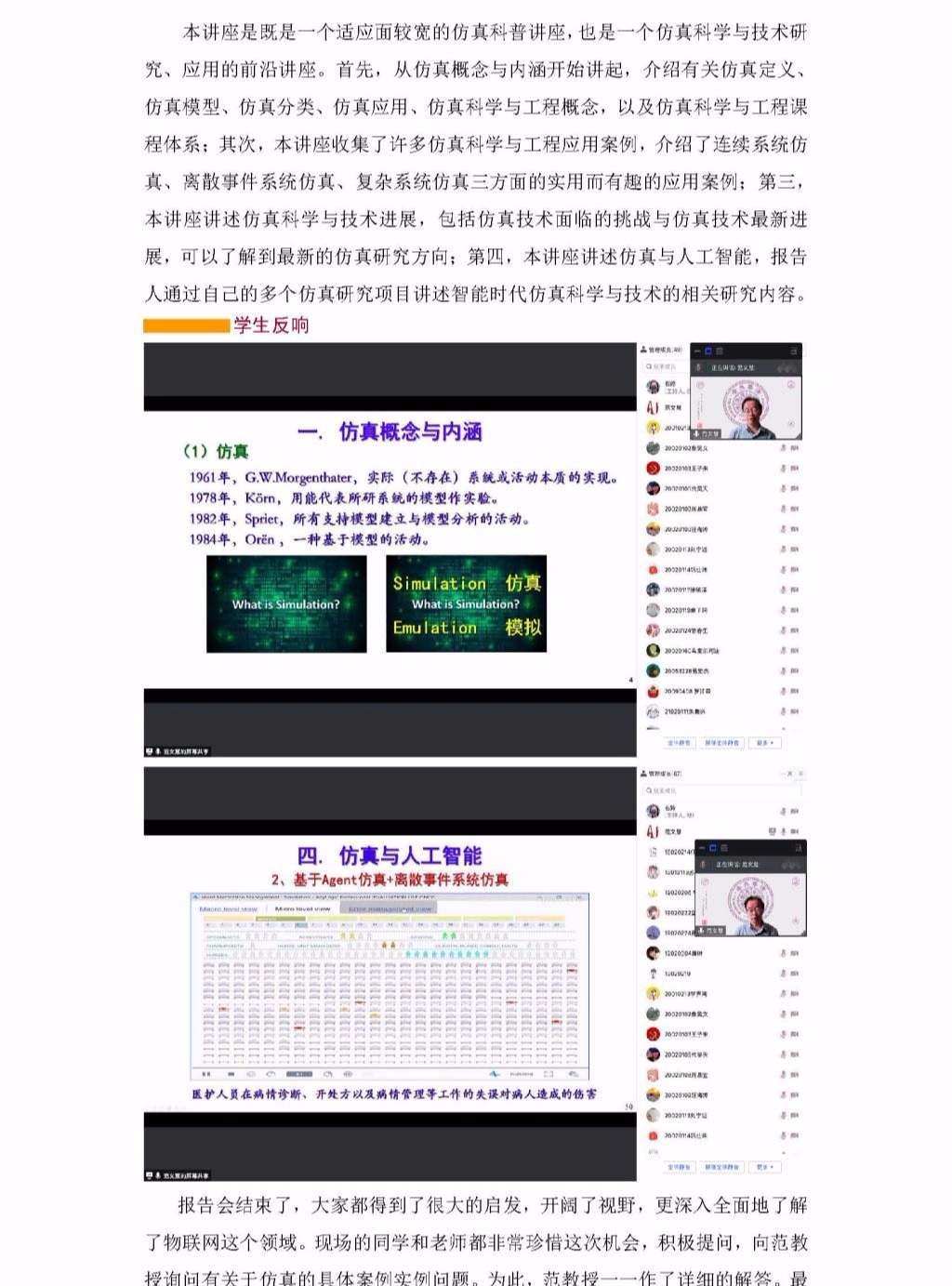952x1286 pixels.
Task: Click the 'What is Simulation?' left green thumbnail
Action: tap(285, 603)
